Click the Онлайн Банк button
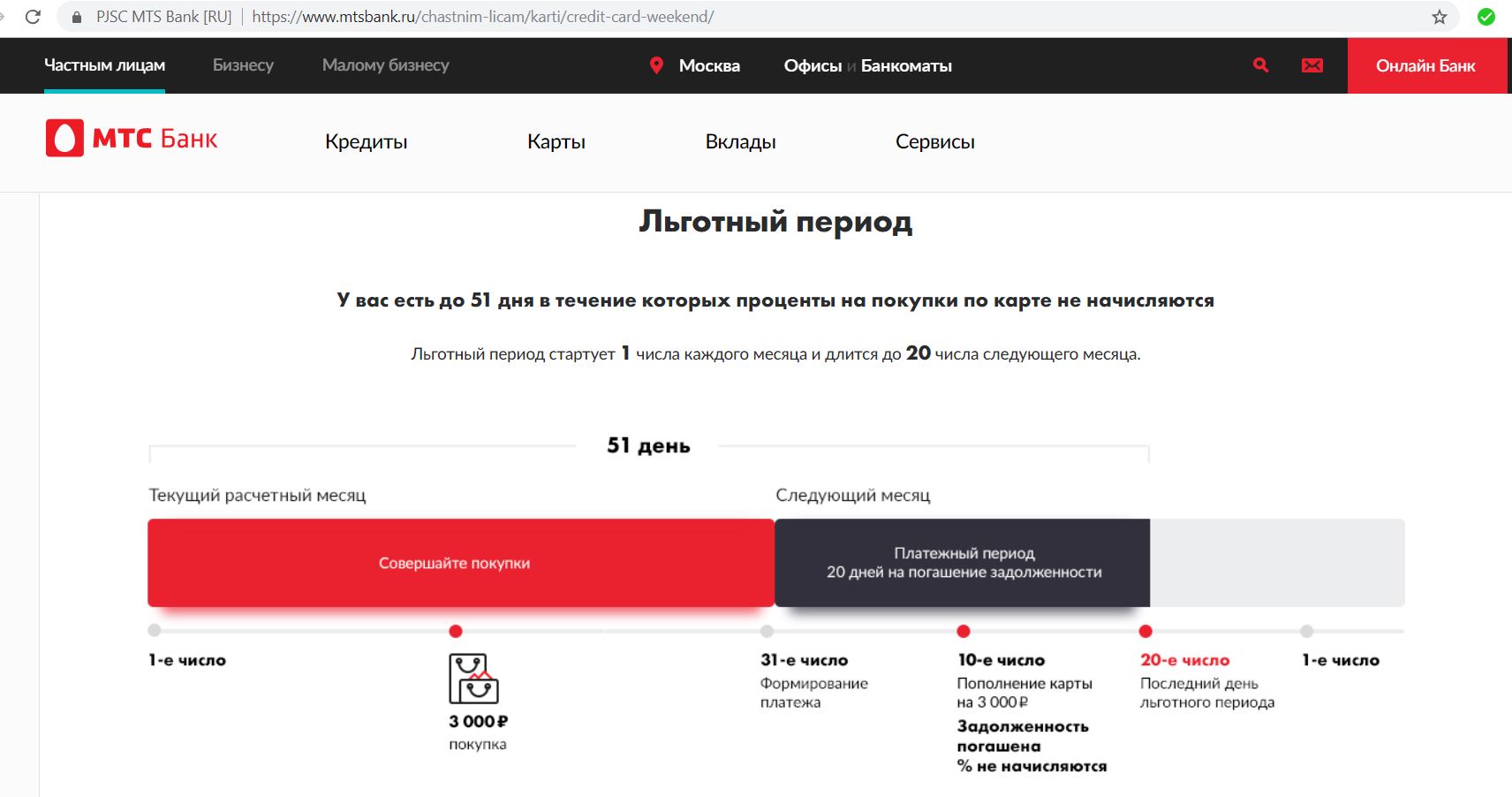 coord(1426,65)
